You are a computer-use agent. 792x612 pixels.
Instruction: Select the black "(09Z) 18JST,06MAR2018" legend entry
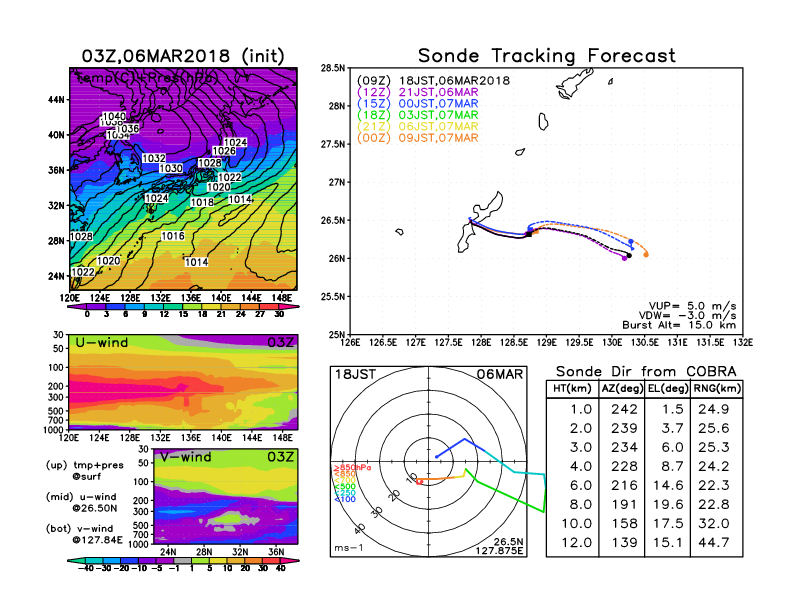(433, 81)
